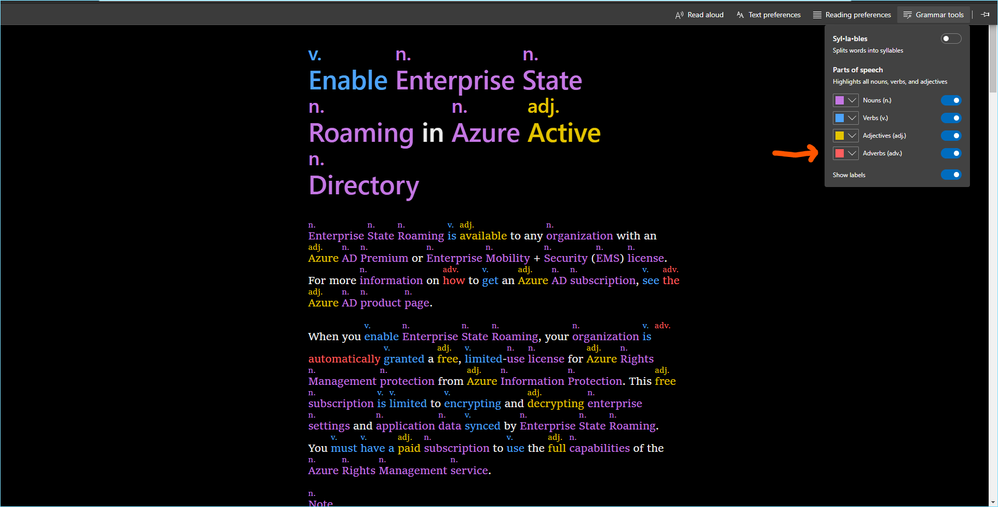Image resolution: width=998 pixels, height=507 pixels.
Task: Start Read aloud from the toolbar
Action: coord(699,15)
